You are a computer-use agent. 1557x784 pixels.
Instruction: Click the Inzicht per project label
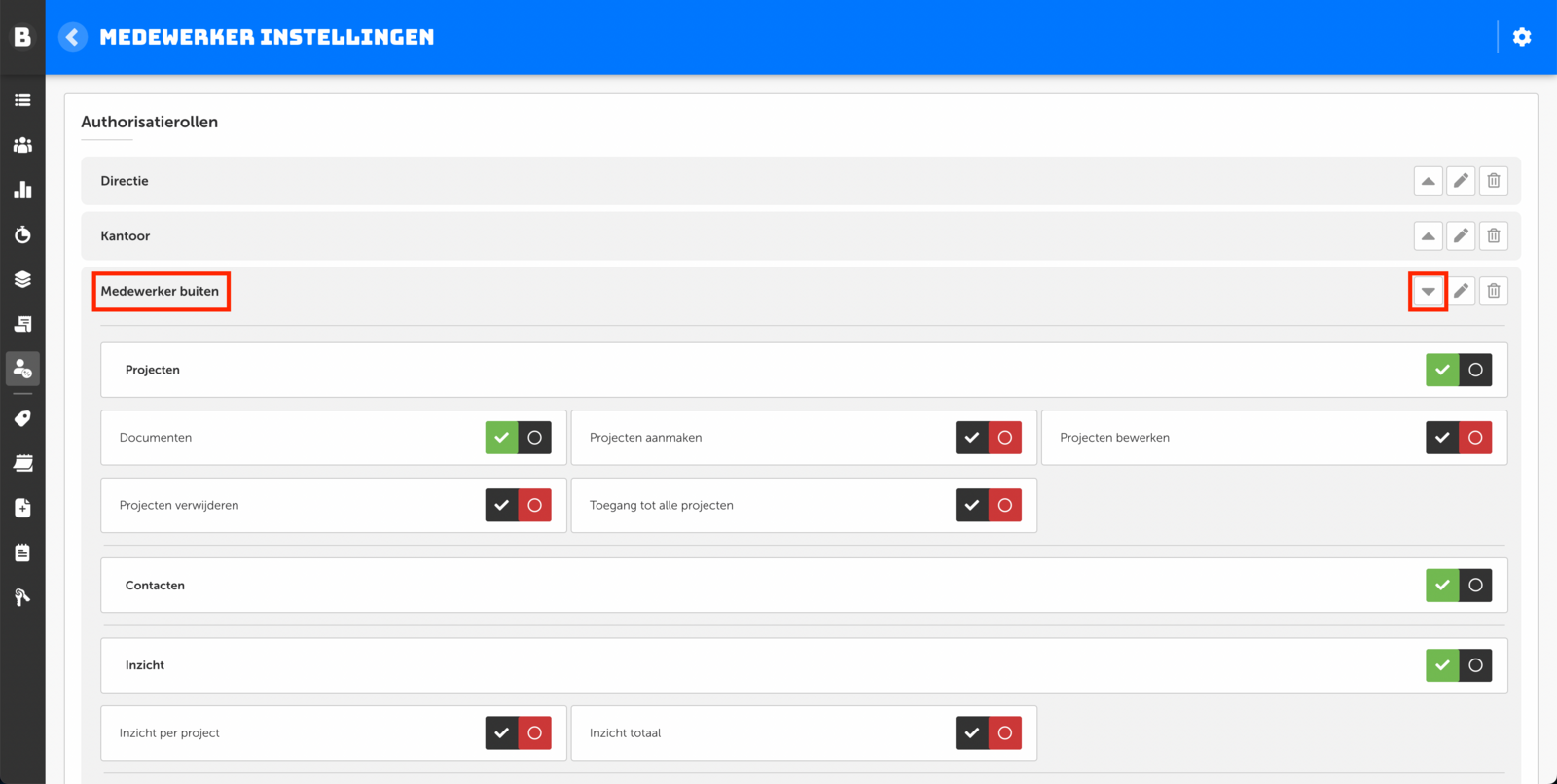click(x=169, y=733)
